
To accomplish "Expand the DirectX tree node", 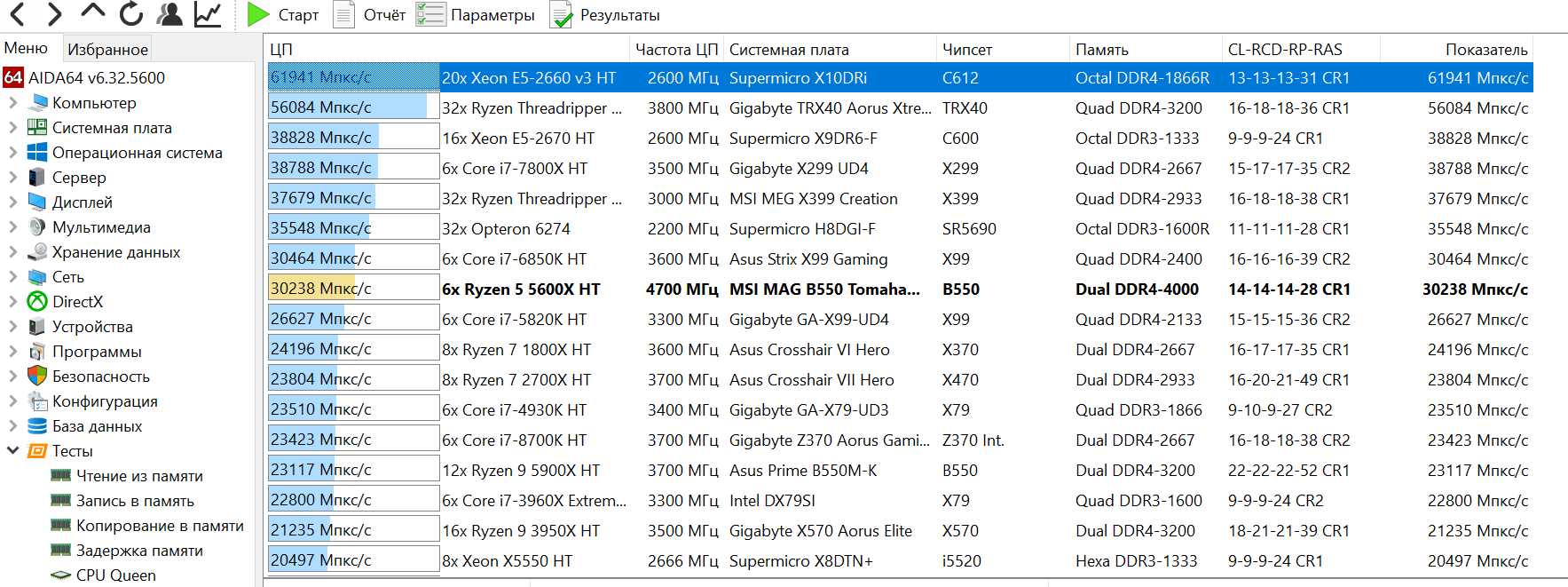I will tap(12, 302).
